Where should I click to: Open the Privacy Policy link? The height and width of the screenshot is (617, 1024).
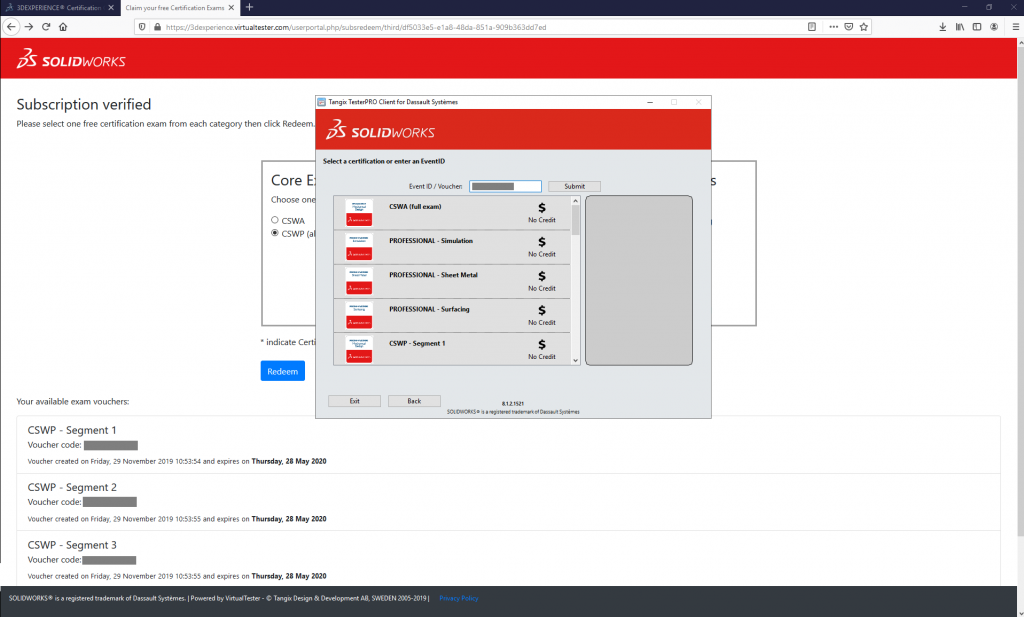[x=458, y=598]
